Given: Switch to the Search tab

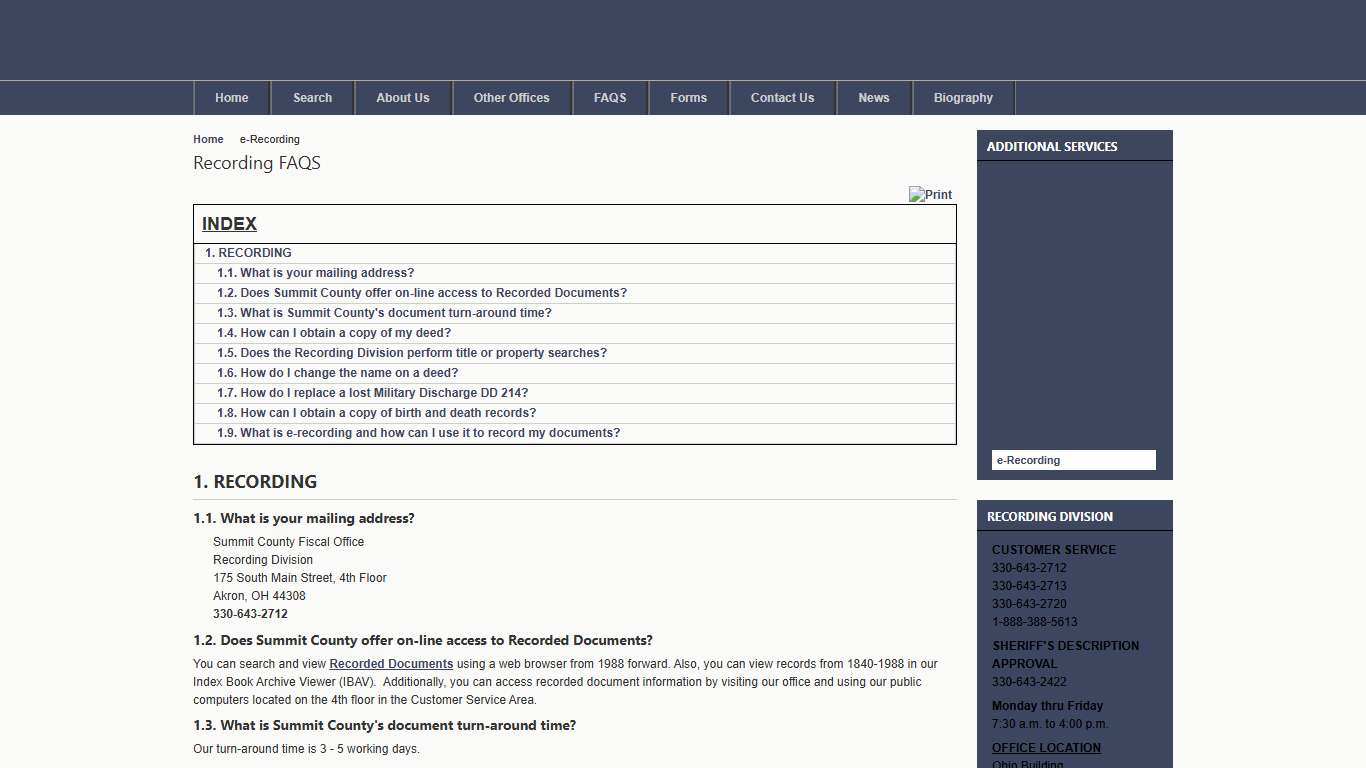Looking at the screenshot, I should (x=312, y=97).
